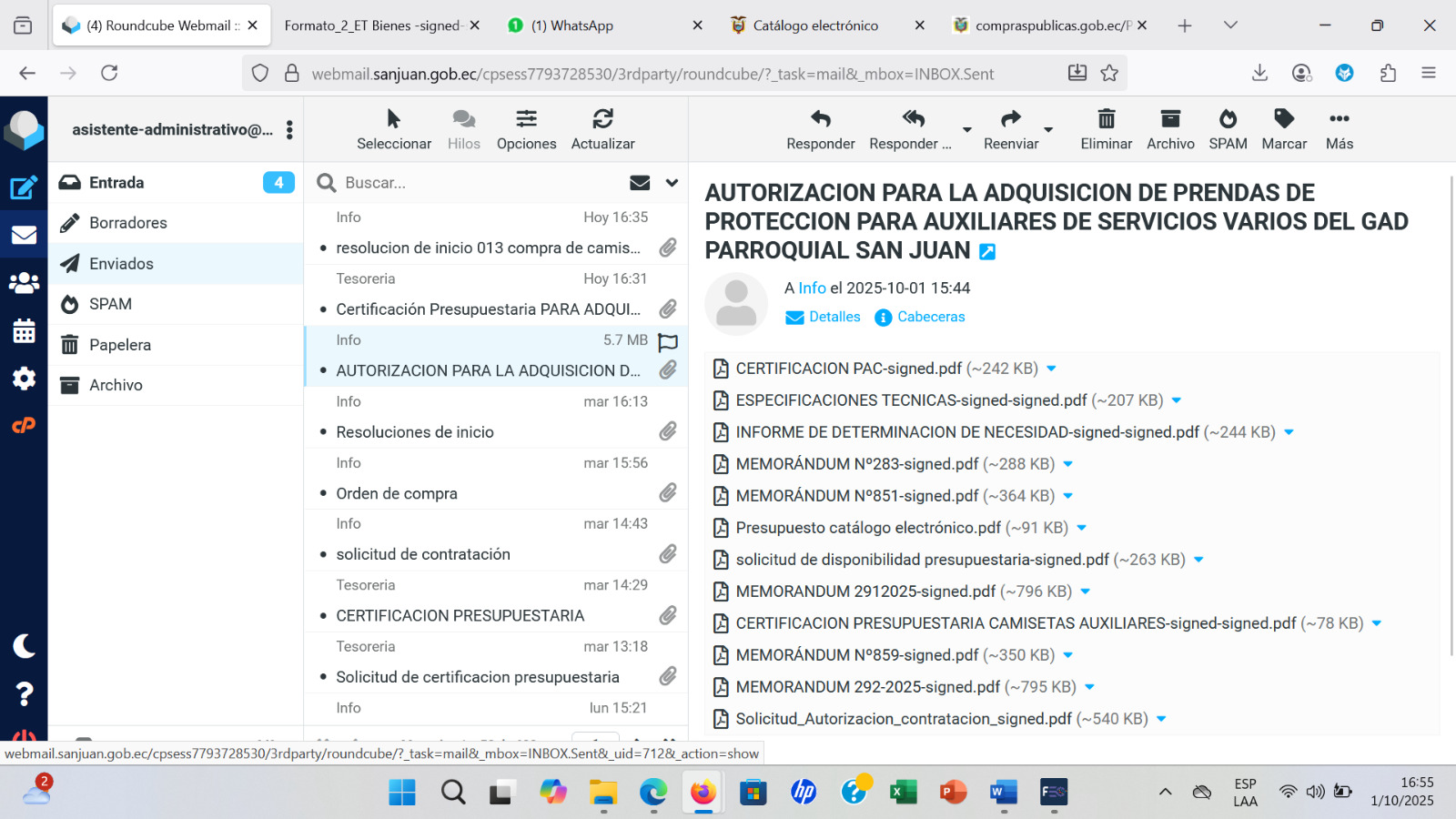Expand the search options chevron
1456x819 pixels.
point(672,183)
